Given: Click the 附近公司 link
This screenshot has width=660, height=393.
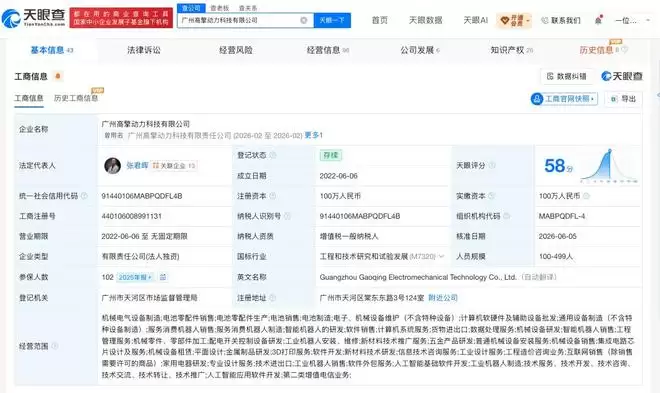Looking at the screenshot, I should pyautogui.click(x=443, y=297).
